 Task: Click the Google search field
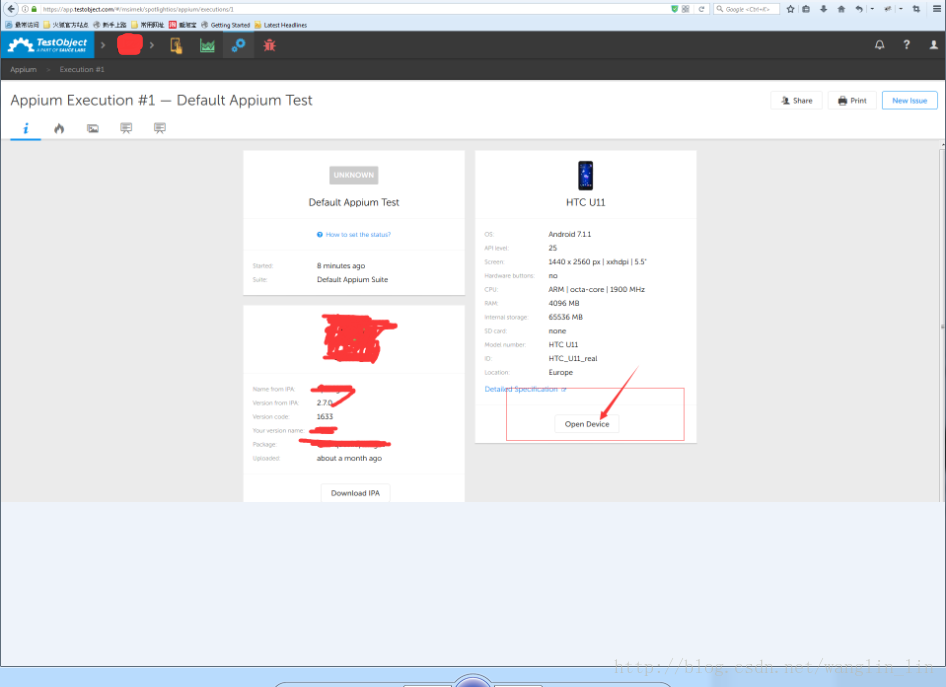tap(746, 9)
